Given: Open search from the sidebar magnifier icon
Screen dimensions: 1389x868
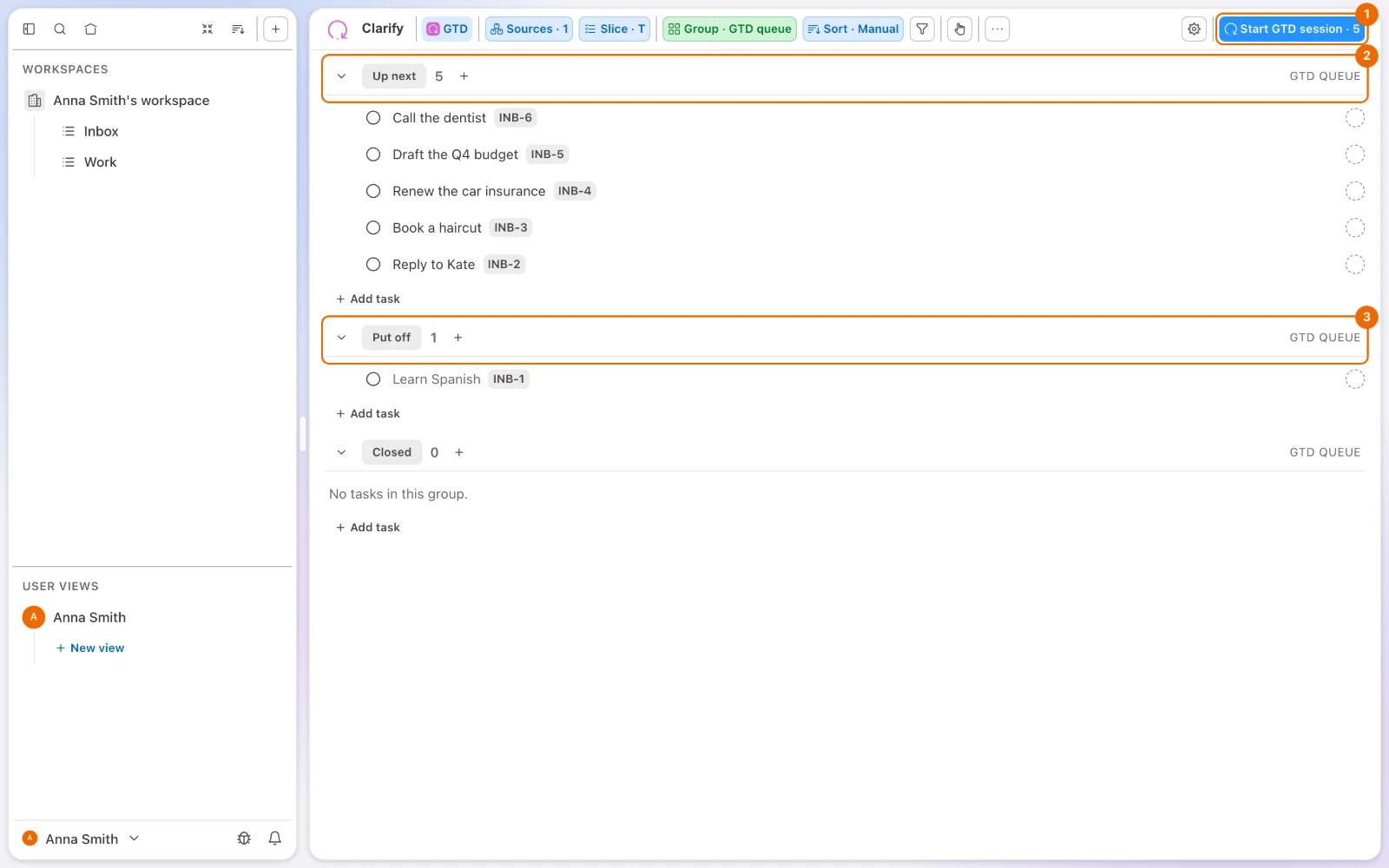Looking at the screenshot, I should (60, 29).
